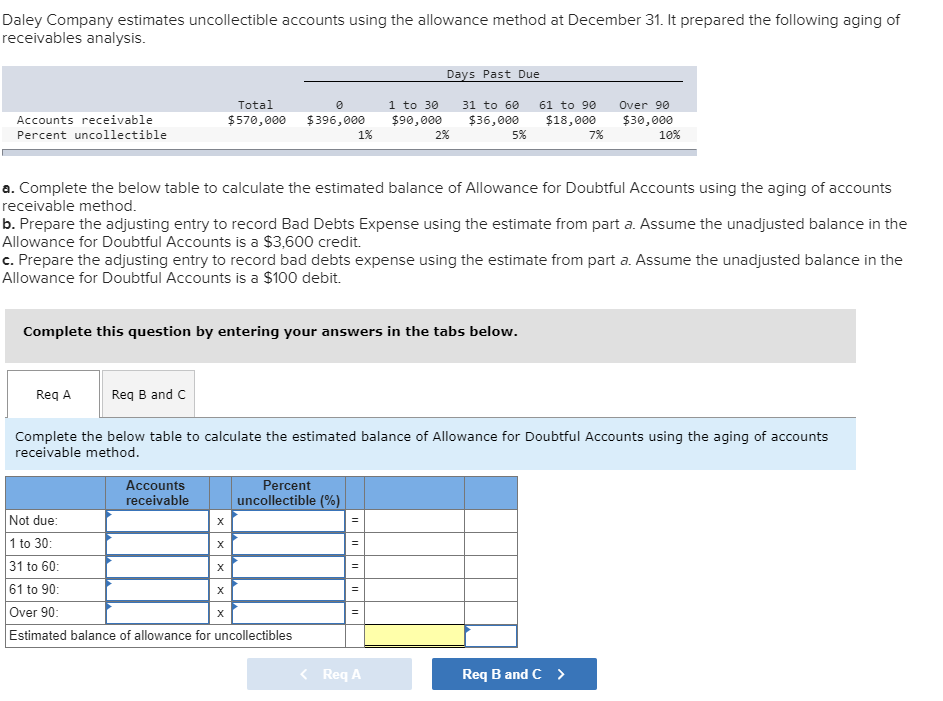This screenshot has width=943, height=701.
Task: Select Over 90 accounts receivable input
Action: 158,613
